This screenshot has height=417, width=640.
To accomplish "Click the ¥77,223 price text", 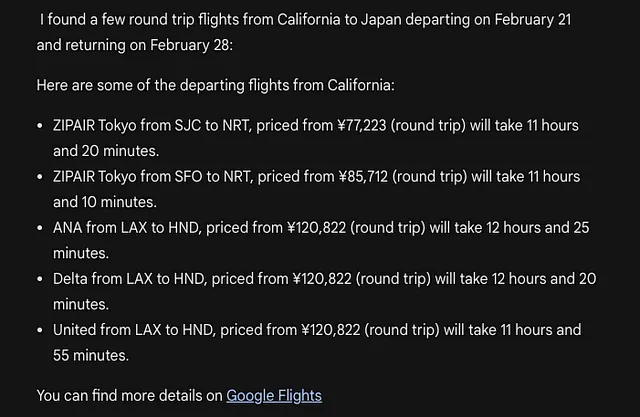I will 362,126.
